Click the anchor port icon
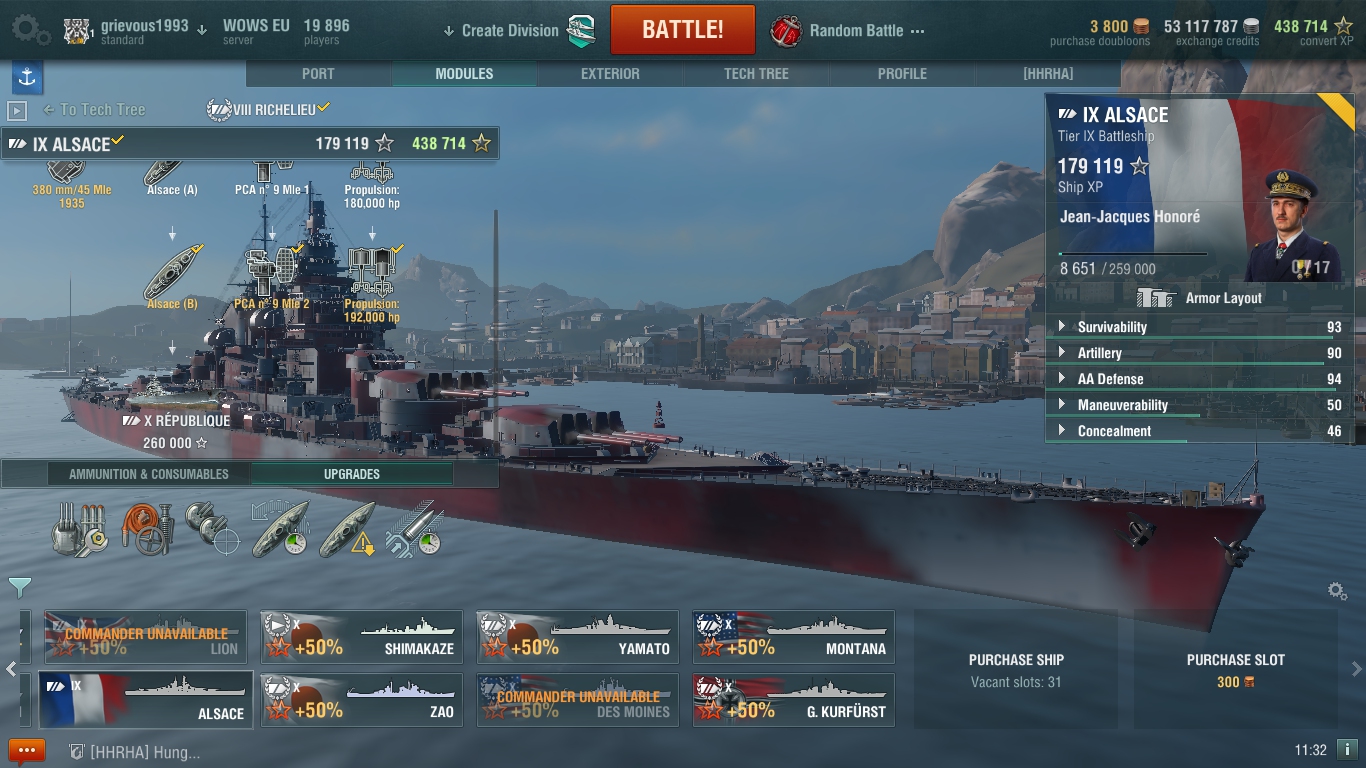 coord(27,77)
